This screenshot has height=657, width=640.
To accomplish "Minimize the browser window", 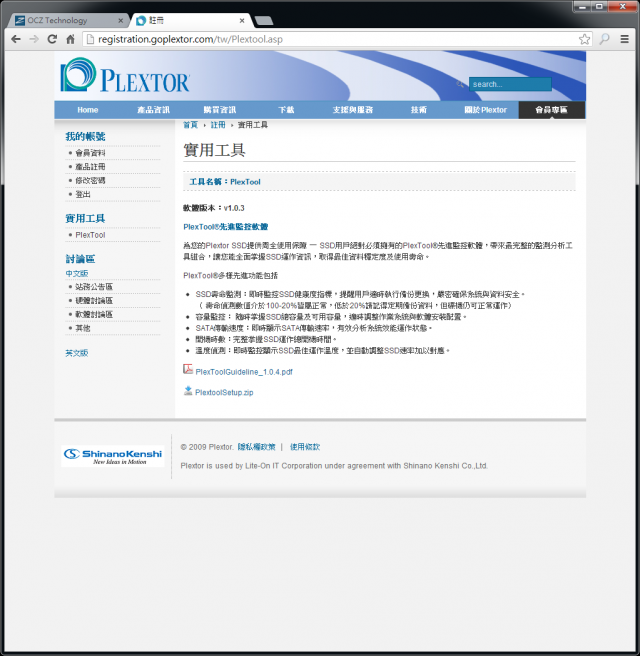I will coord(582,6).
